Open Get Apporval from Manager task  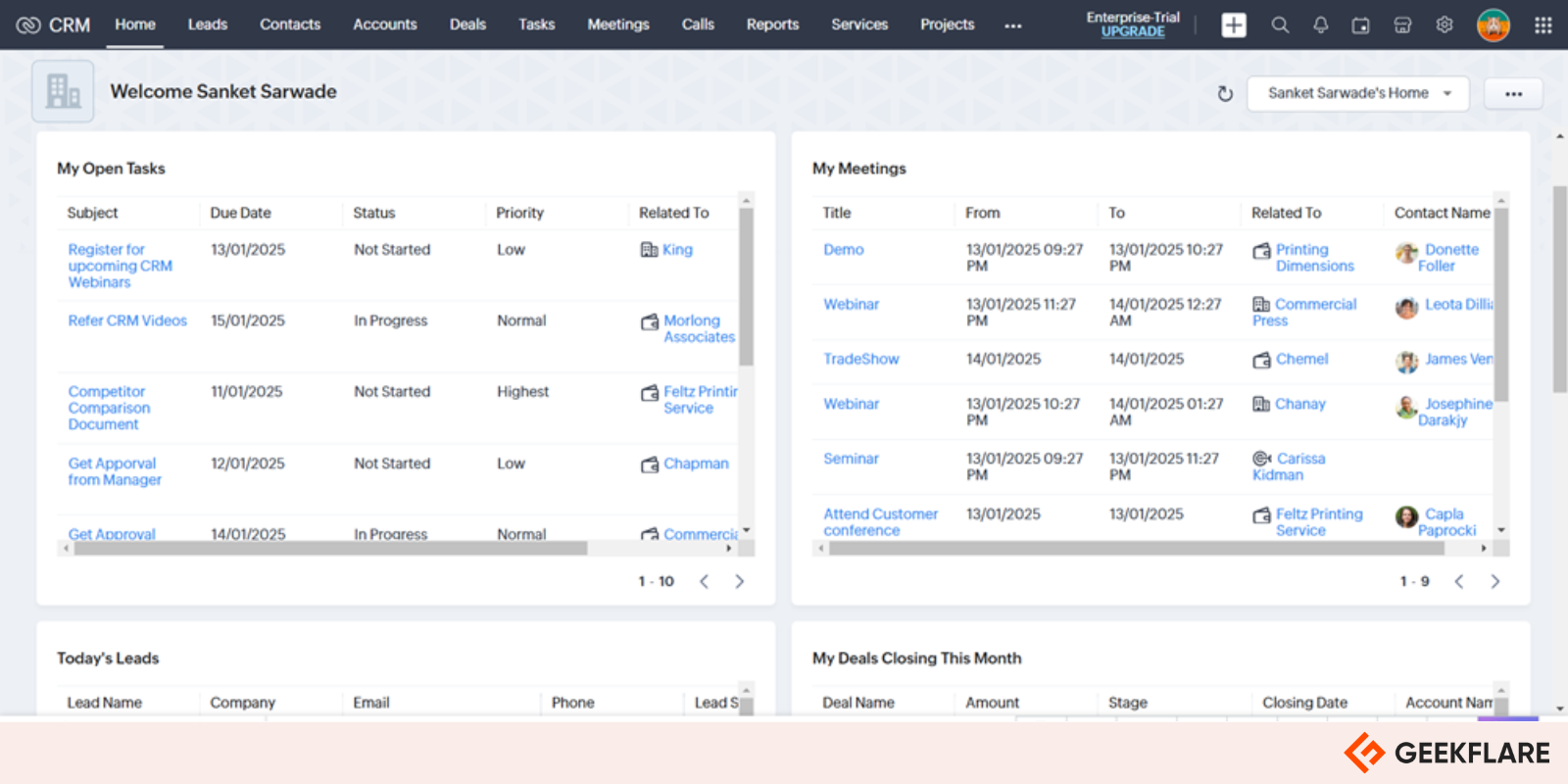[x=115, y=471]
